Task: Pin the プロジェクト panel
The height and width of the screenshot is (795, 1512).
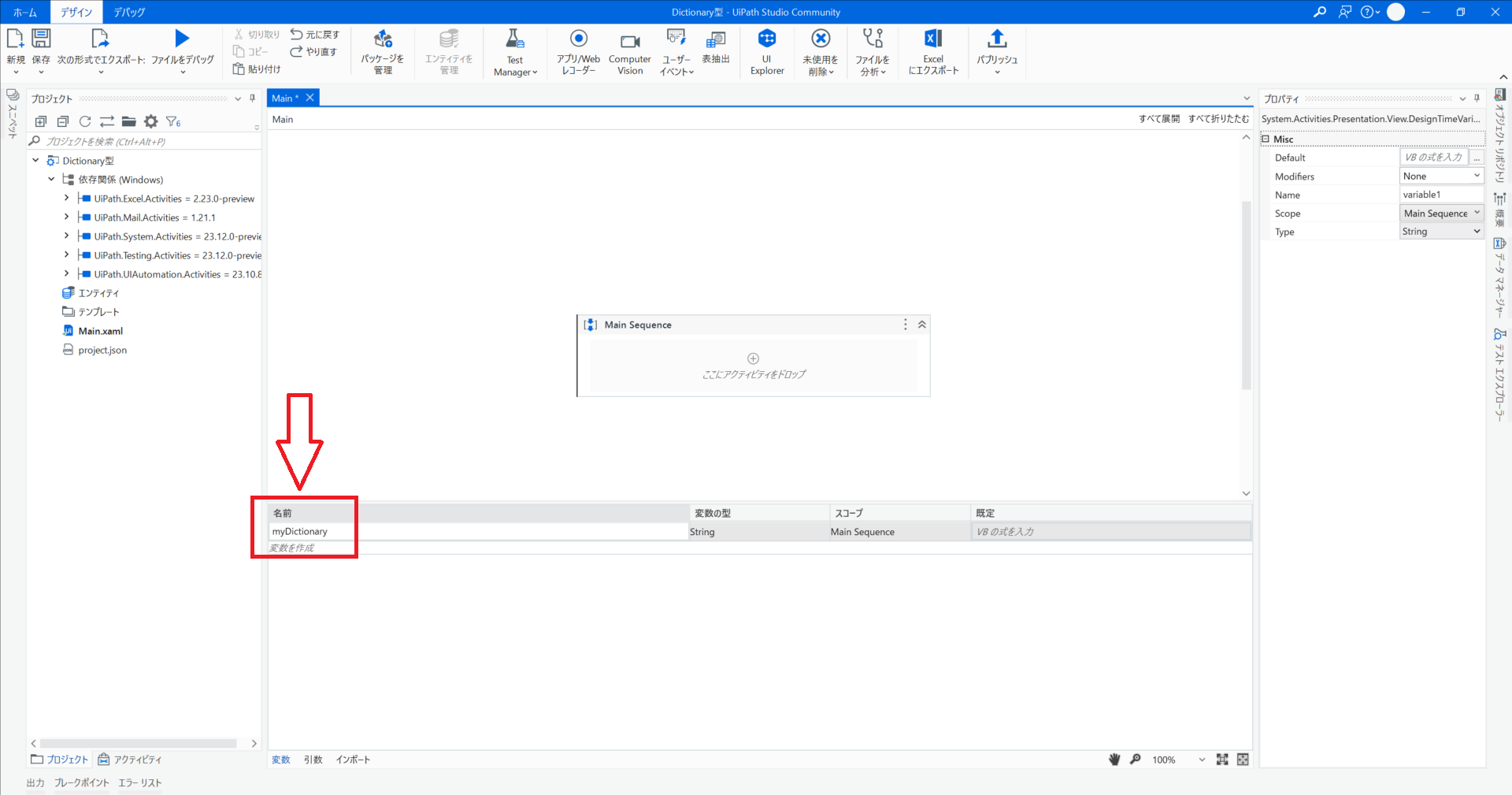Action: point(252,98)
